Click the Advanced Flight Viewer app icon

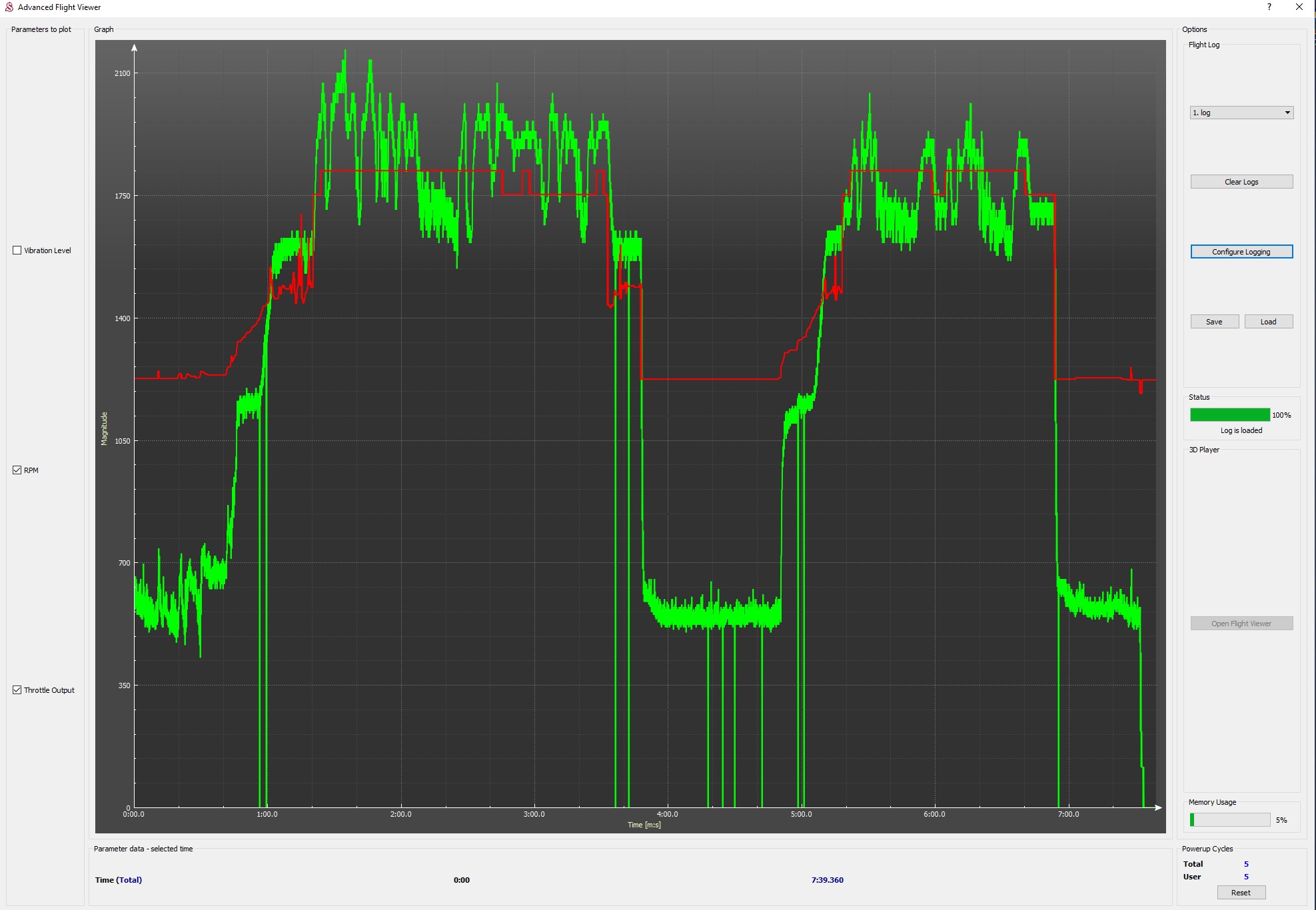tap(9, 7)
